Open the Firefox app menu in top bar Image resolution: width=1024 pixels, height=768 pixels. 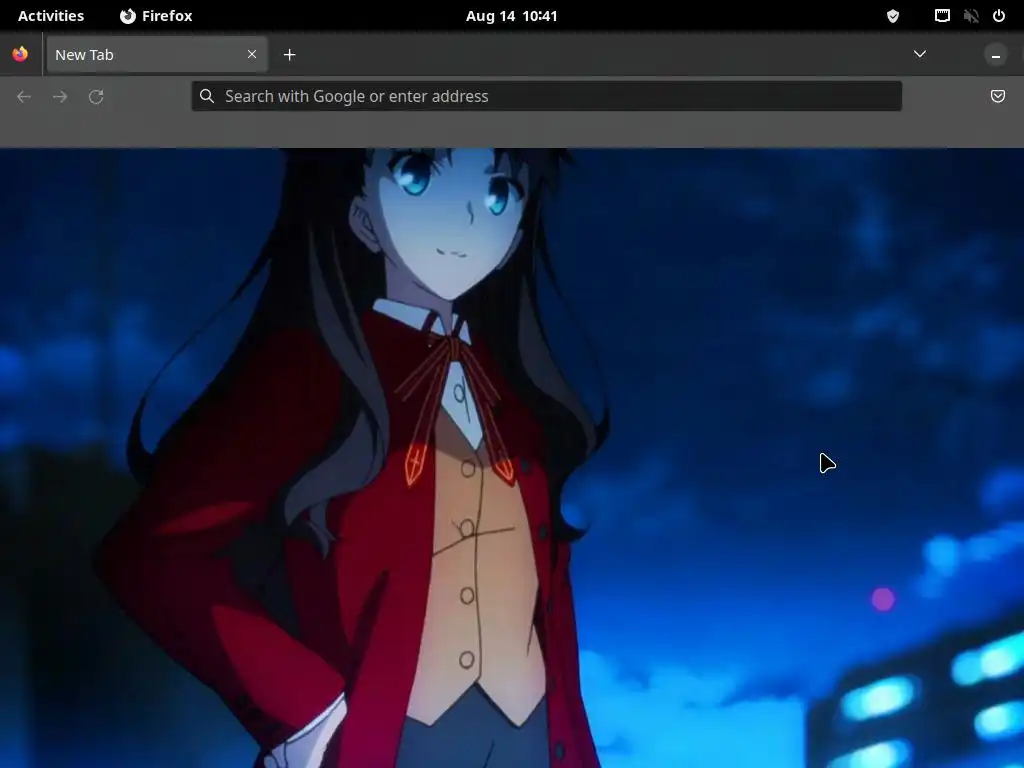pos(156,16)
